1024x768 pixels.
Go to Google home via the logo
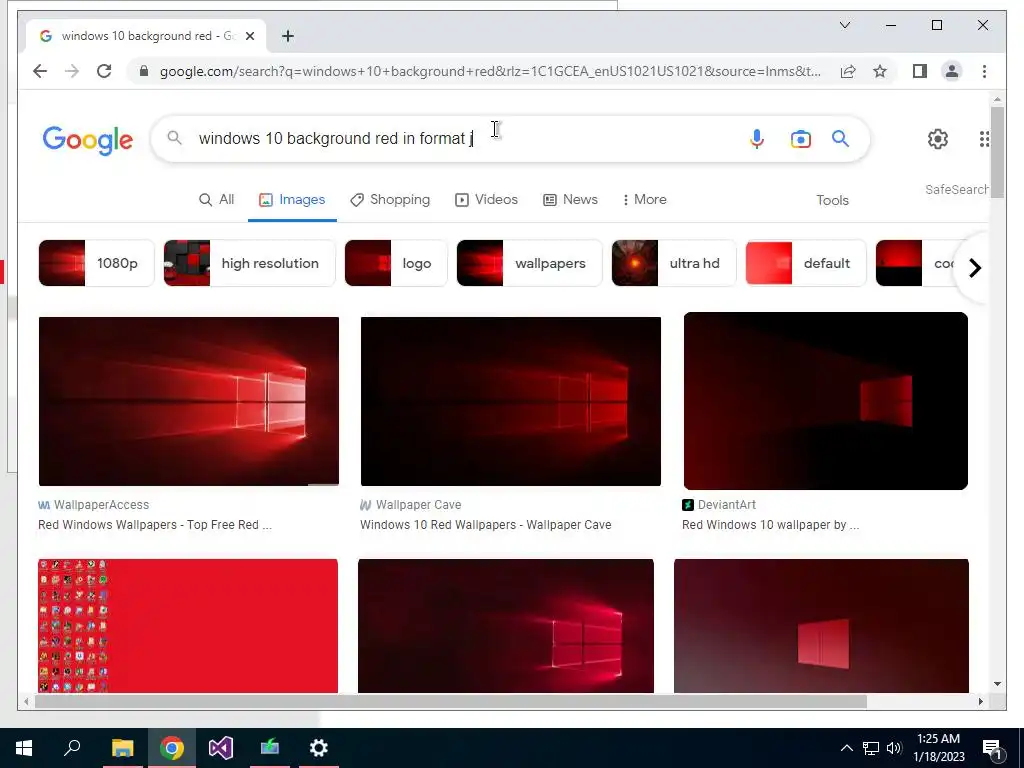(x=88, y=140)
